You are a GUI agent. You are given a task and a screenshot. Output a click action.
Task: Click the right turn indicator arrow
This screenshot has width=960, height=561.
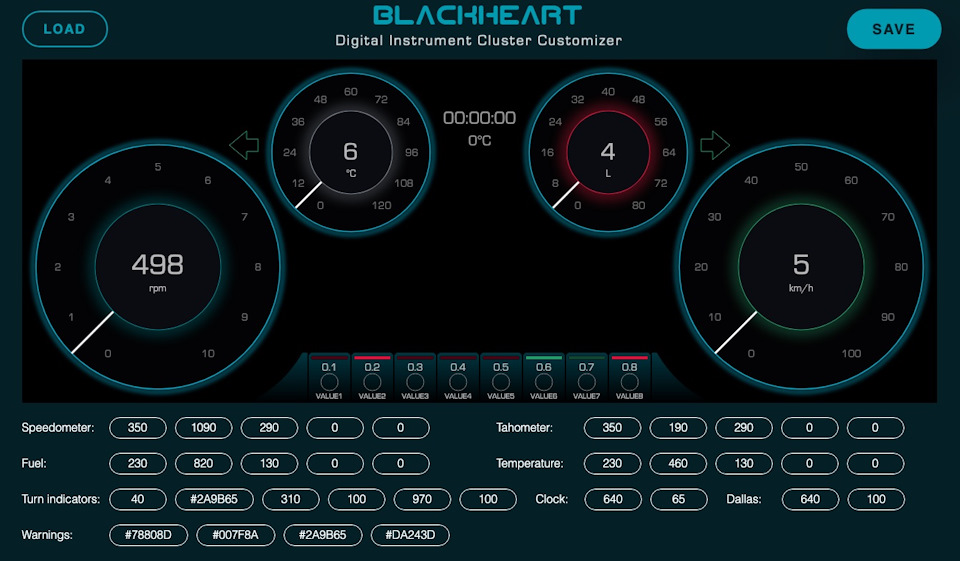715,146
